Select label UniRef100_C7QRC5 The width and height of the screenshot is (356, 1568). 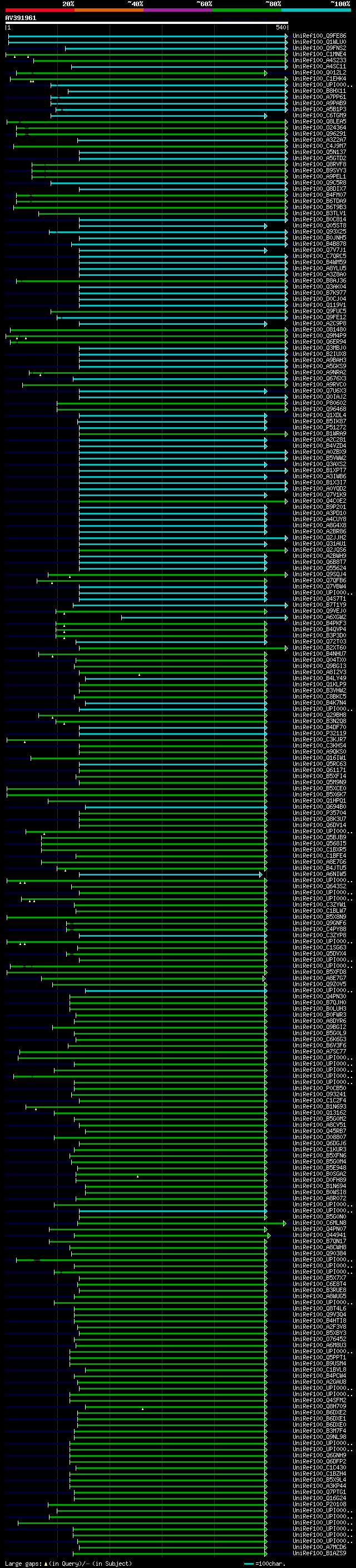click(x=319, y=256)
